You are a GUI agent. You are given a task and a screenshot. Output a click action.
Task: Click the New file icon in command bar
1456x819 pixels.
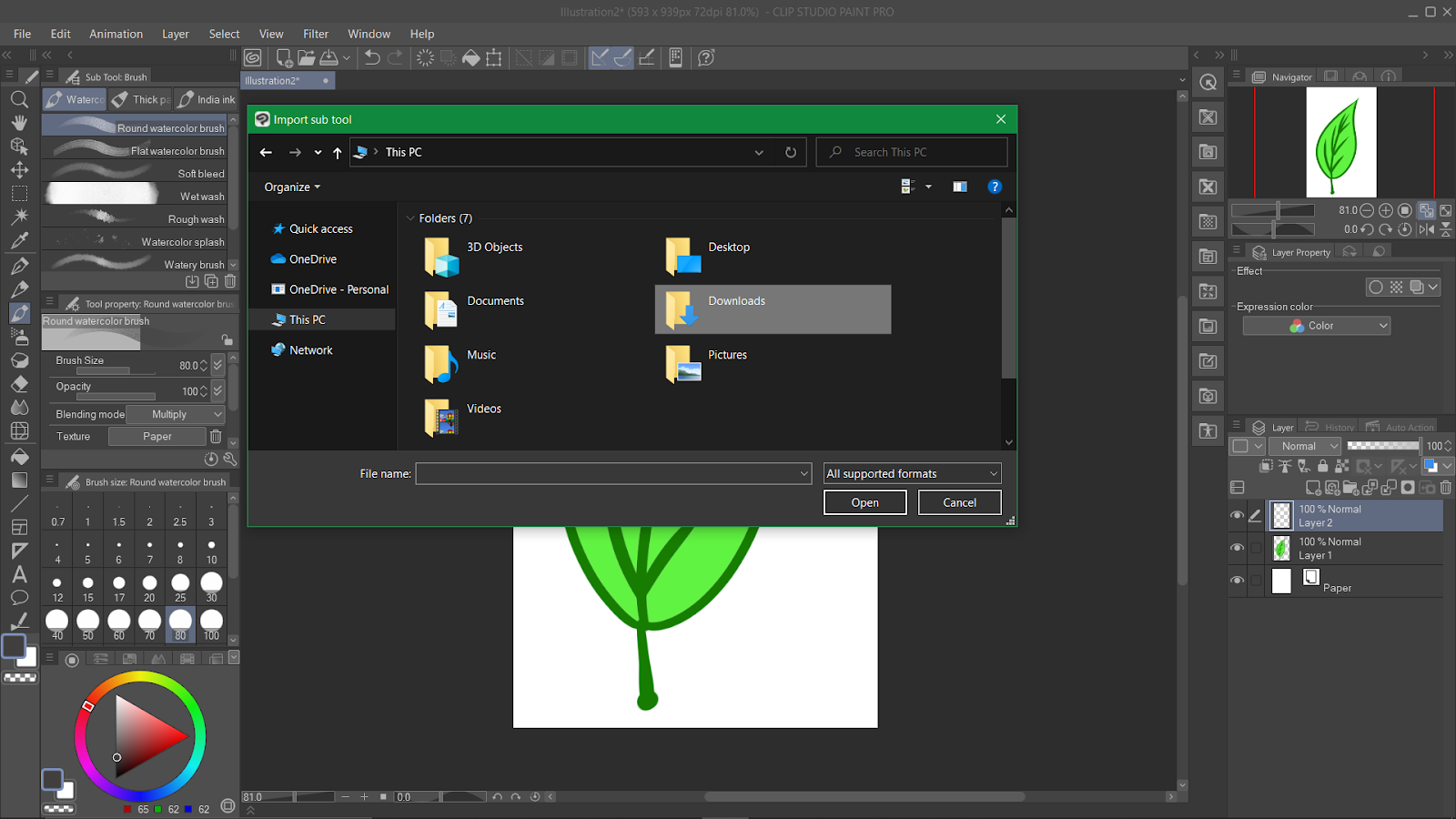(x=284, y=57)
